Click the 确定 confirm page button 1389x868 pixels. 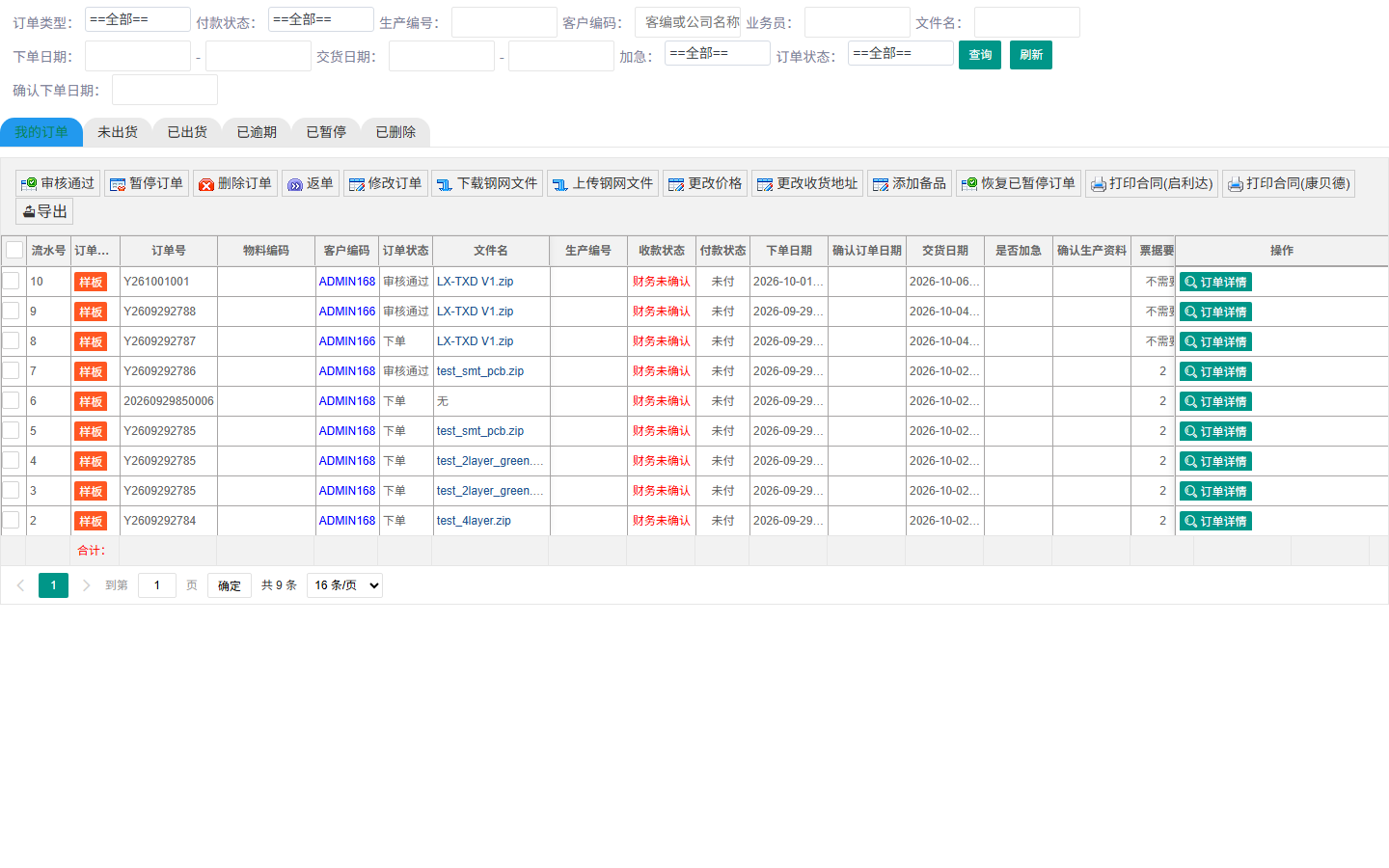[230, 585]
